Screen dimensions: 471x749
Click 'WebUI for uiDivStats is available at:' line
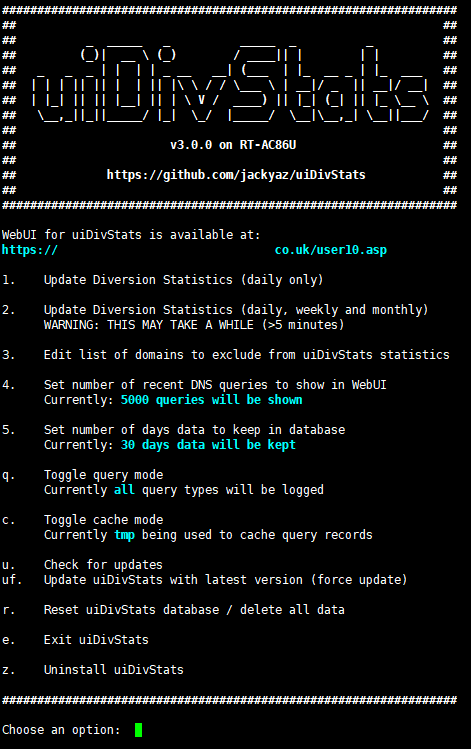[131, 235]
